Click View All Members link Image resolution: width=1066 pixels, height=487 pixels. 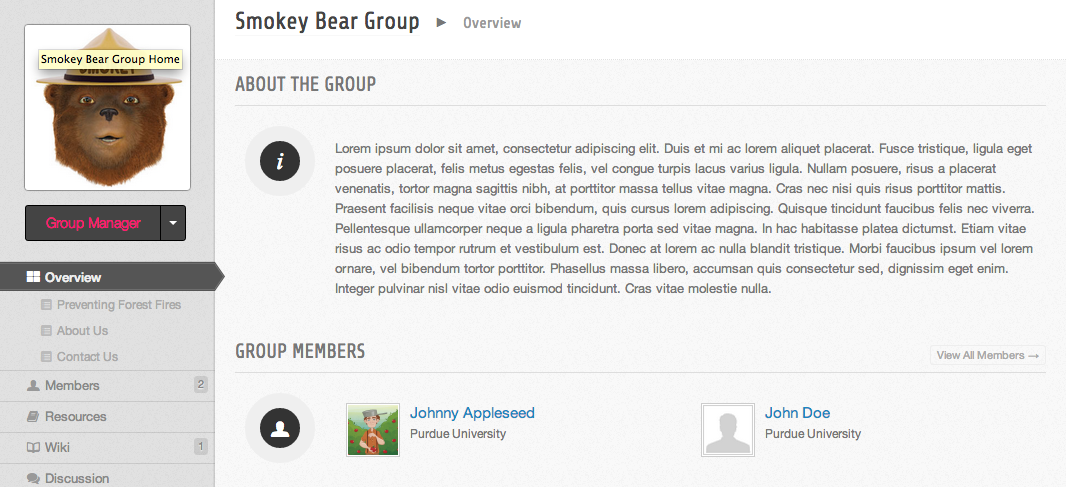click(987, 355)
